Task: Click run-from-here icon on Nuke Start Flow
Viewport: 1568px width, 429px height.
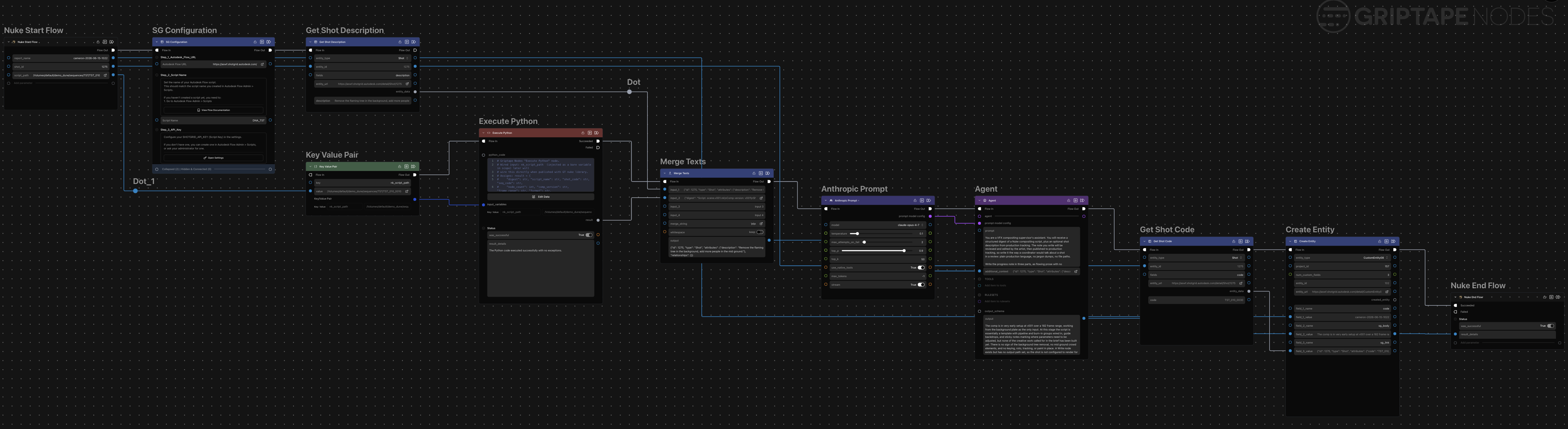Action: point(111,42)
